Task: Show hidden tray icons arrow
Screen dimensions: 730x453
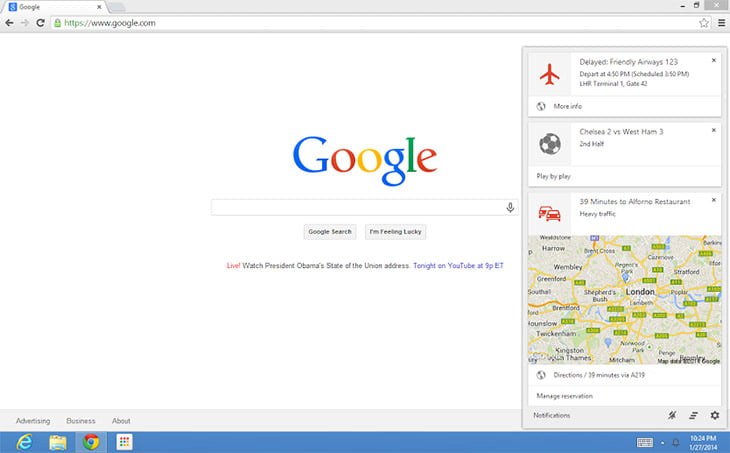Action: (662, 443)
